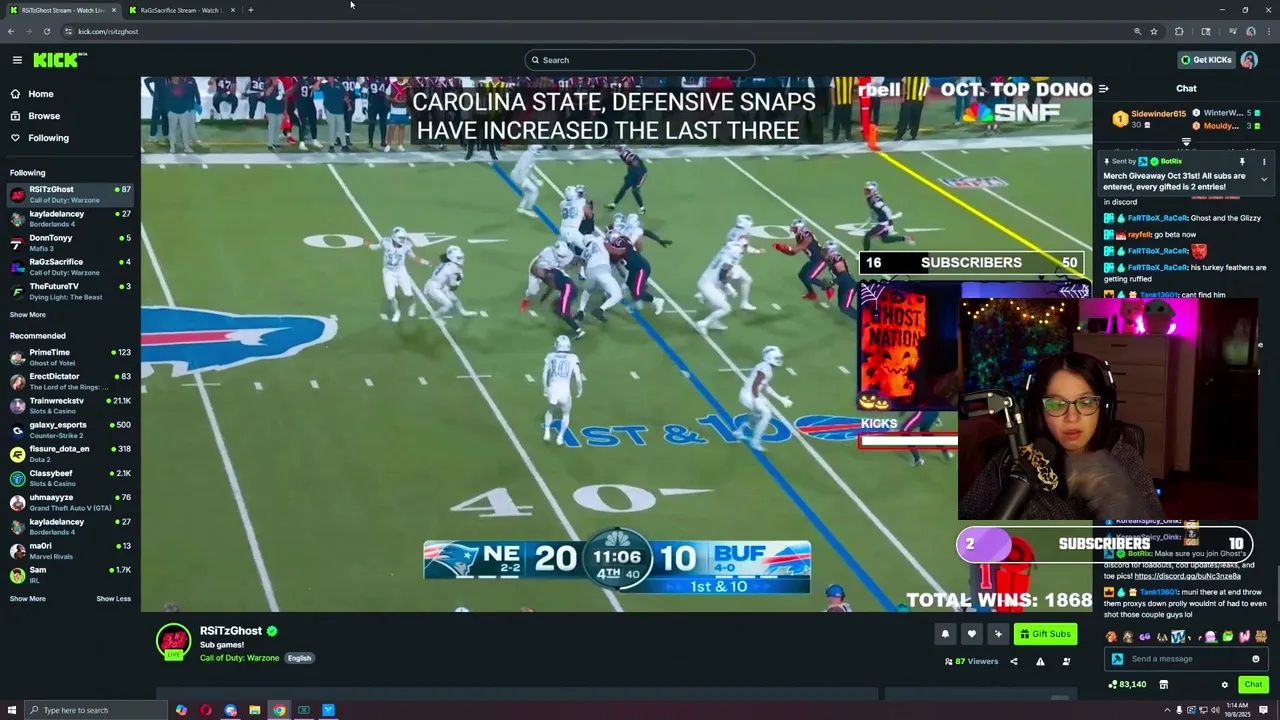
Task: Open RaGzSacrifice channel in sidebar
Action: tap(70, 267)
